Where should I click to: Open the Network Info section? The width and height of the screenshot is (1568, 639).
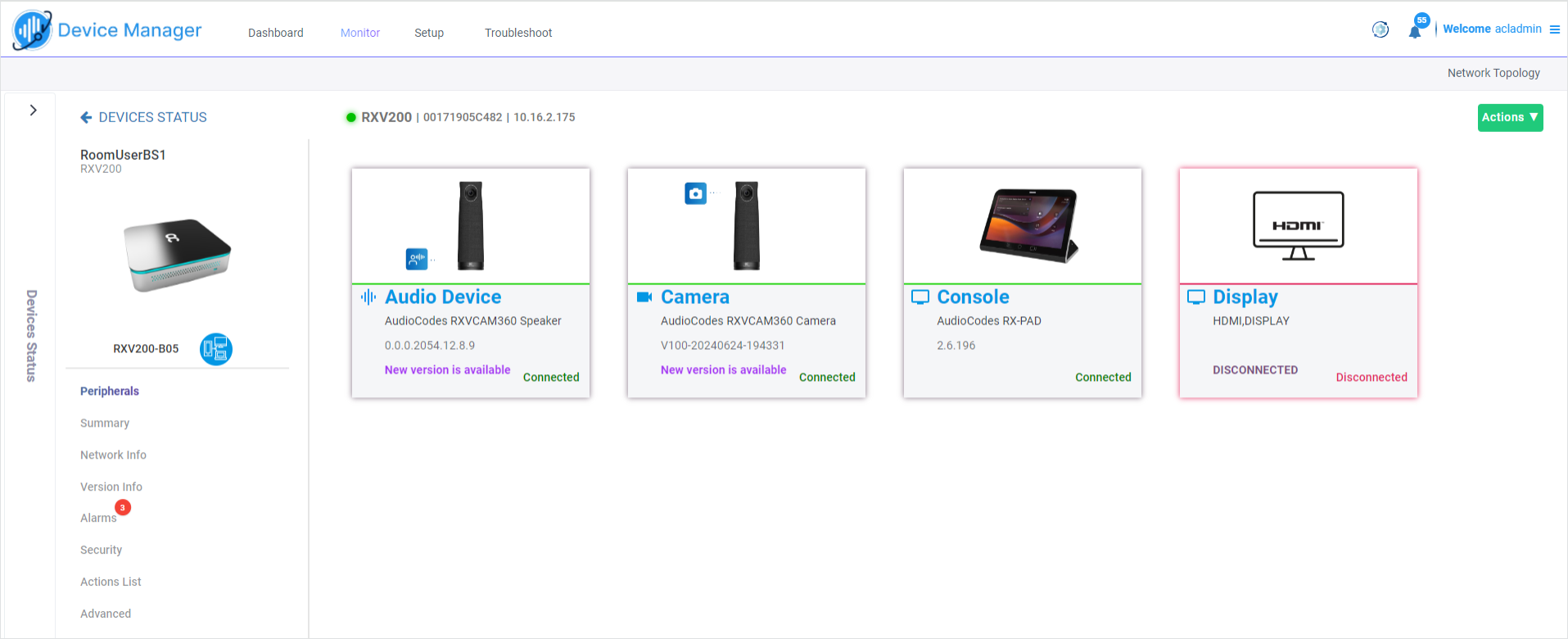coord(113,455)
